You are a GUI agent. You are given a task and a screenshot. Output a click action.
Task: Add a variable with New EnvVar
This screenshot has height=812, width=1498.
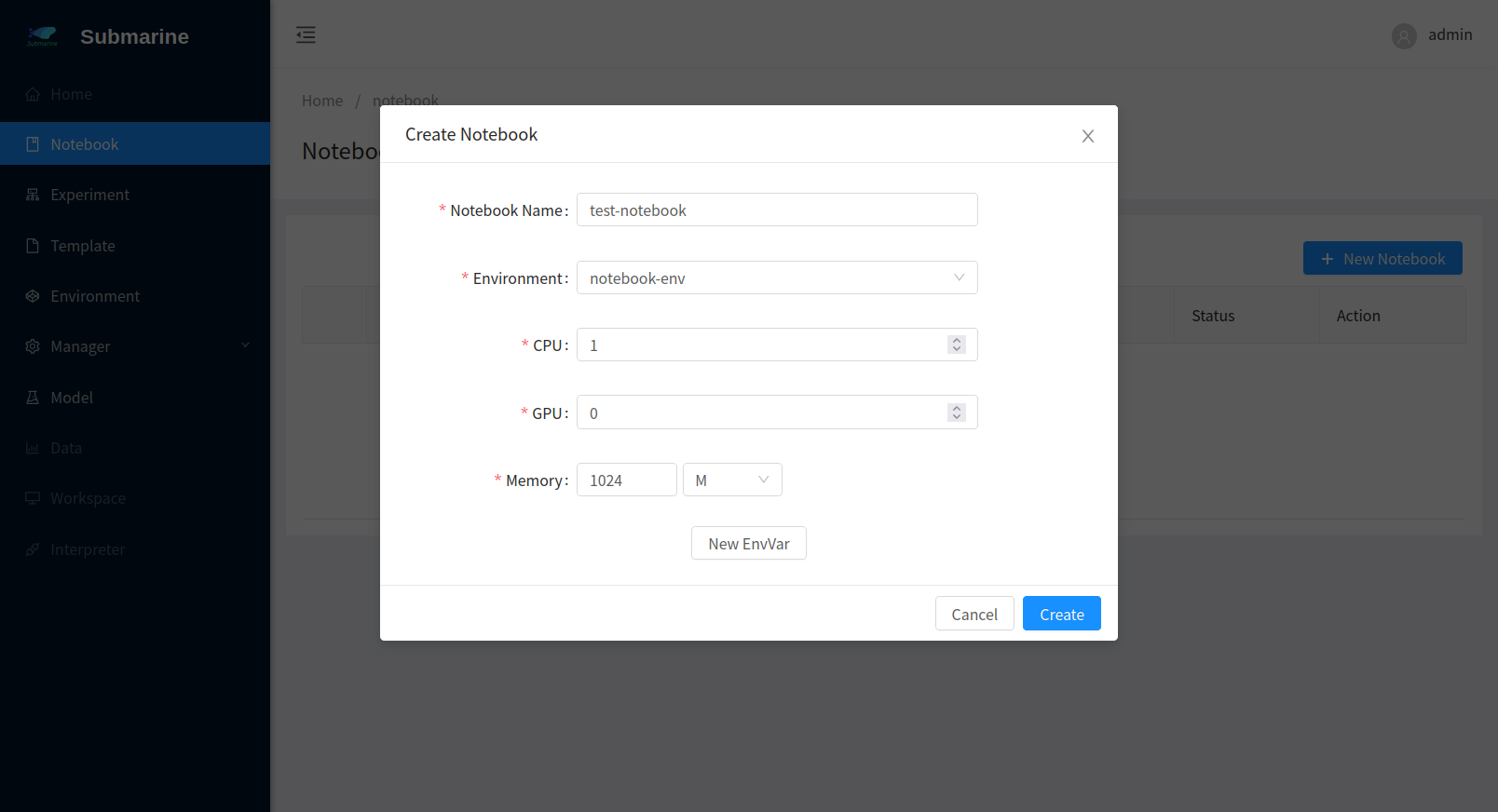748,544
